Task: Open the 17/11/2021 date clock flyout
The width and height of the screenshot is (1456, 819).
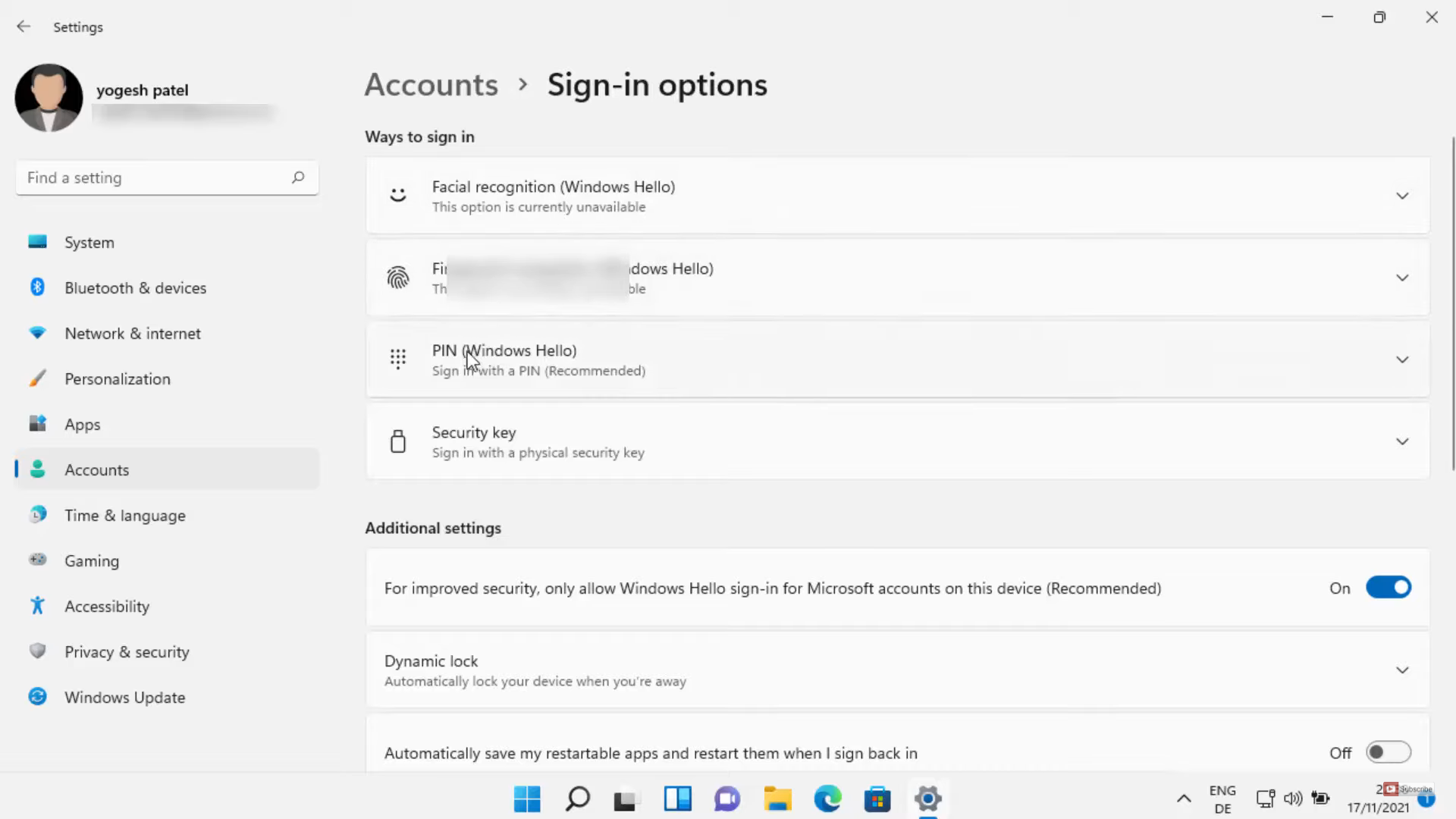Action: point(1378,808)
